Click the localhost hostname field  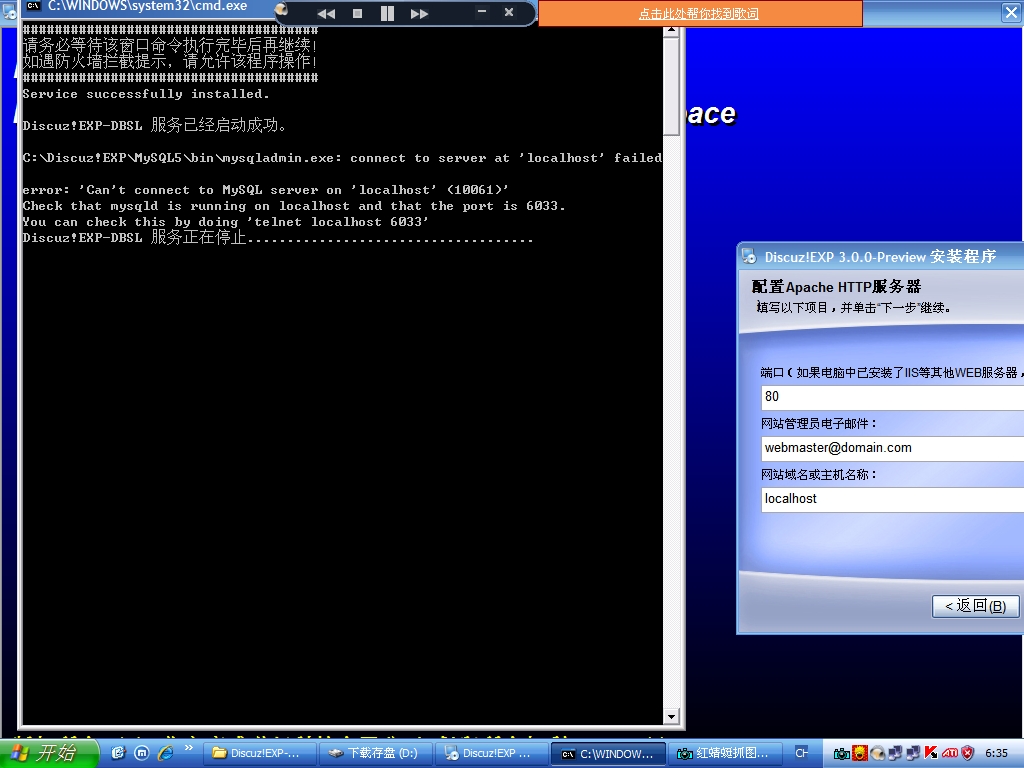pos(892,499)
